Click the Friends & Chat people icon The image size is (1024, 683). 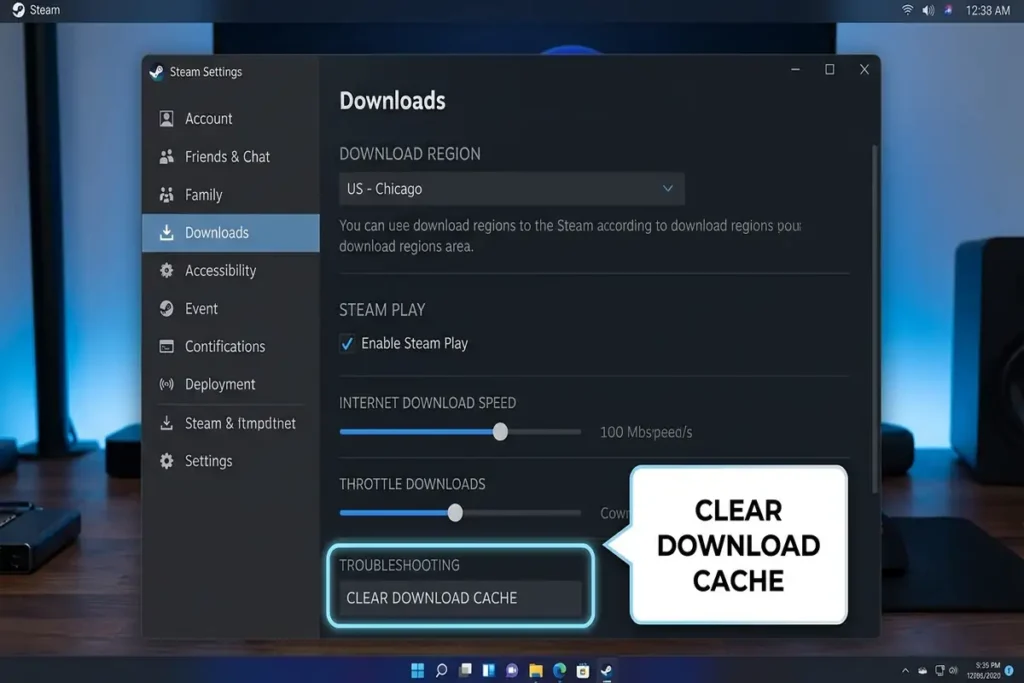pos(167,156)
